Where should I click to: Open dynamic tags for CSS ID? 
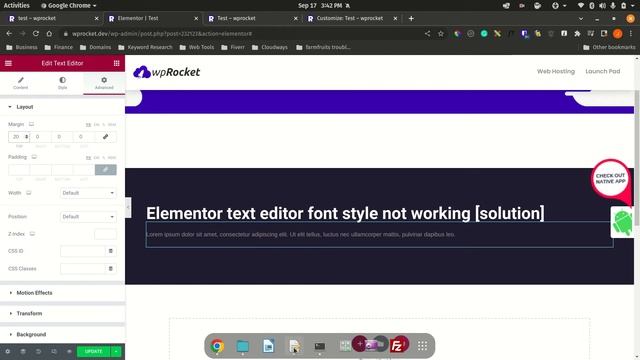pos(111,251)
